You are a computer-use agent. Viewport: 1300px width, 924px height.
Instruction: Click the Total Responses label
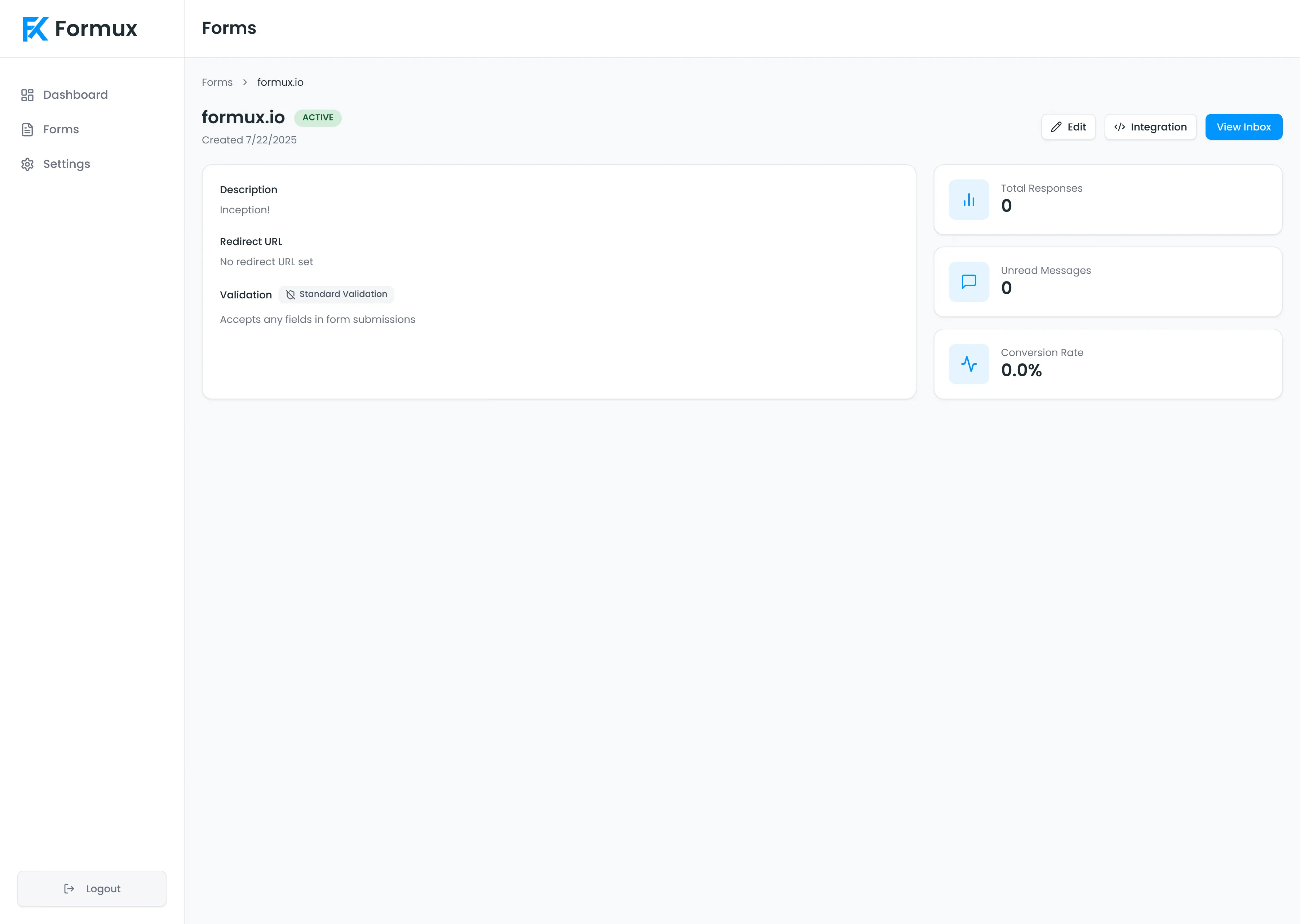(1042, 188)
